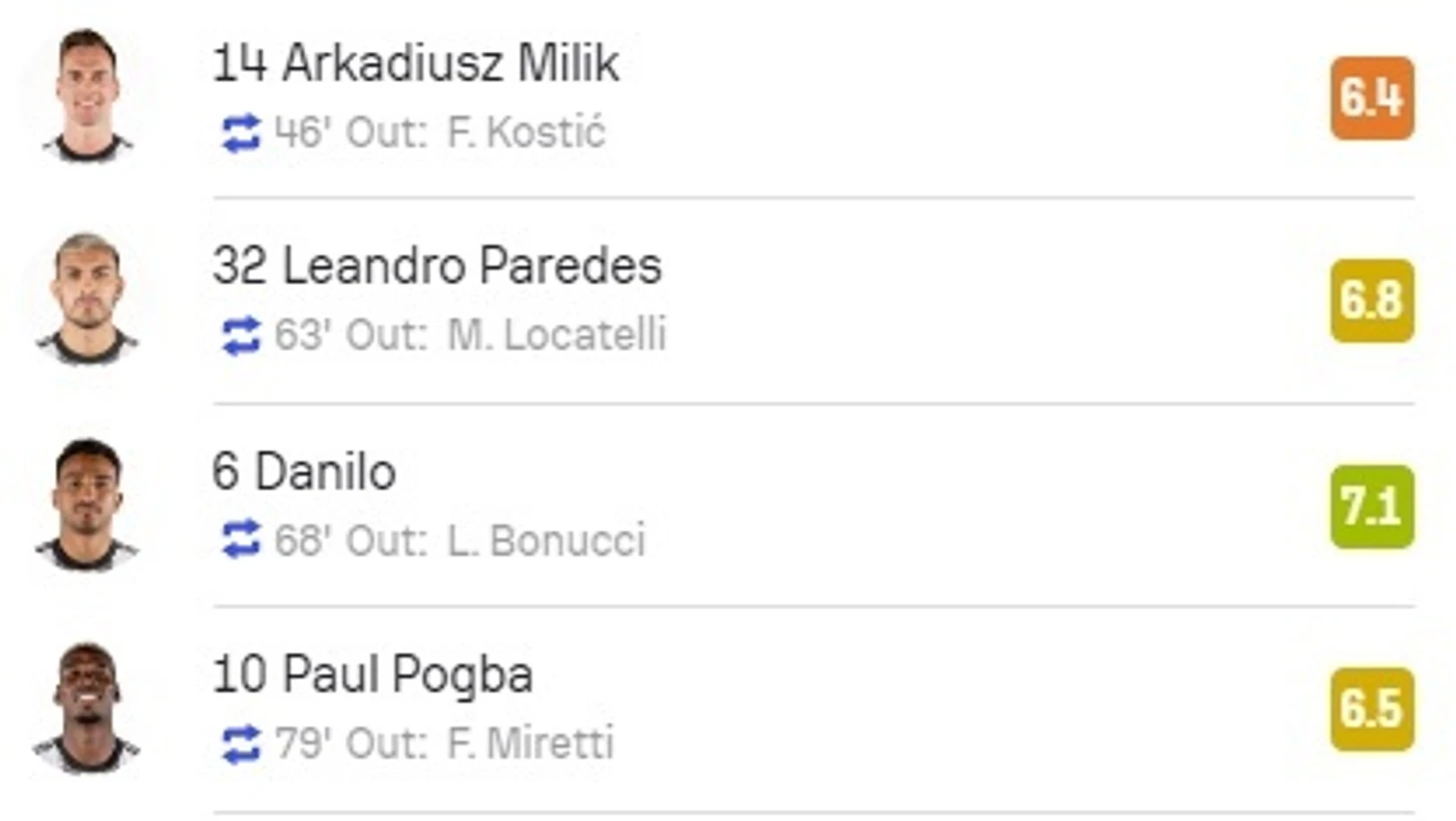1456x821 pixels.
Task: Open Paul Pogba's player photo
Action: 87,708
